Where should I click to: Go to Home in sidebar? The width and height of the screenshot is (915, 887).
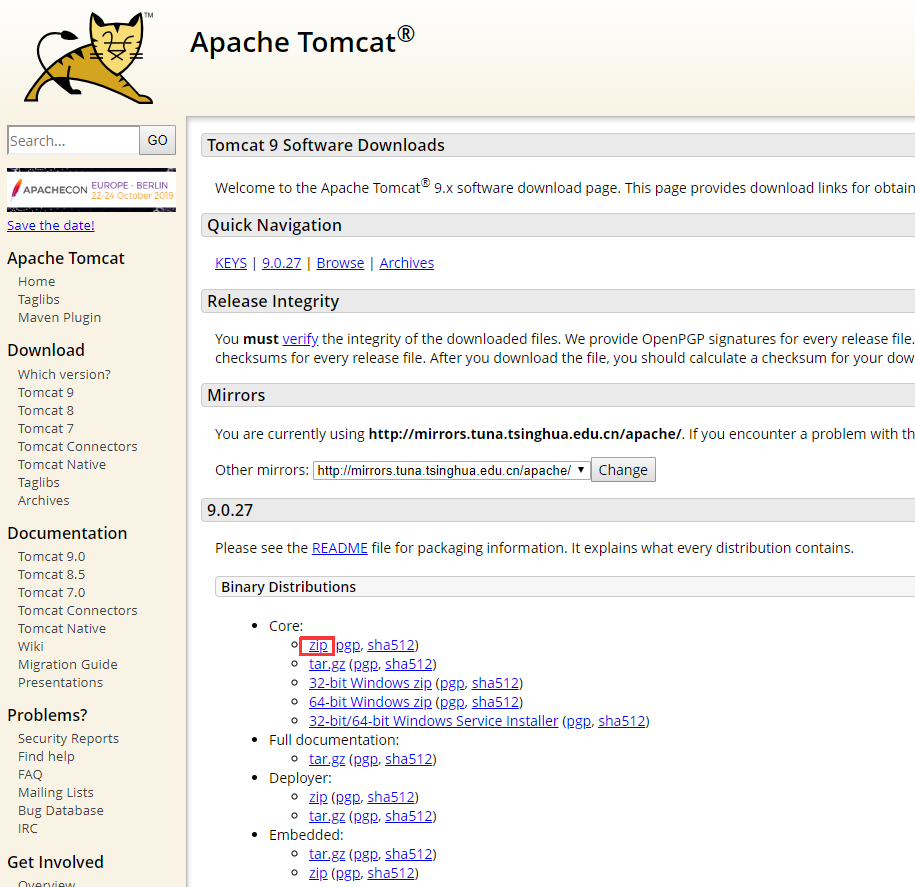(37, 281)
